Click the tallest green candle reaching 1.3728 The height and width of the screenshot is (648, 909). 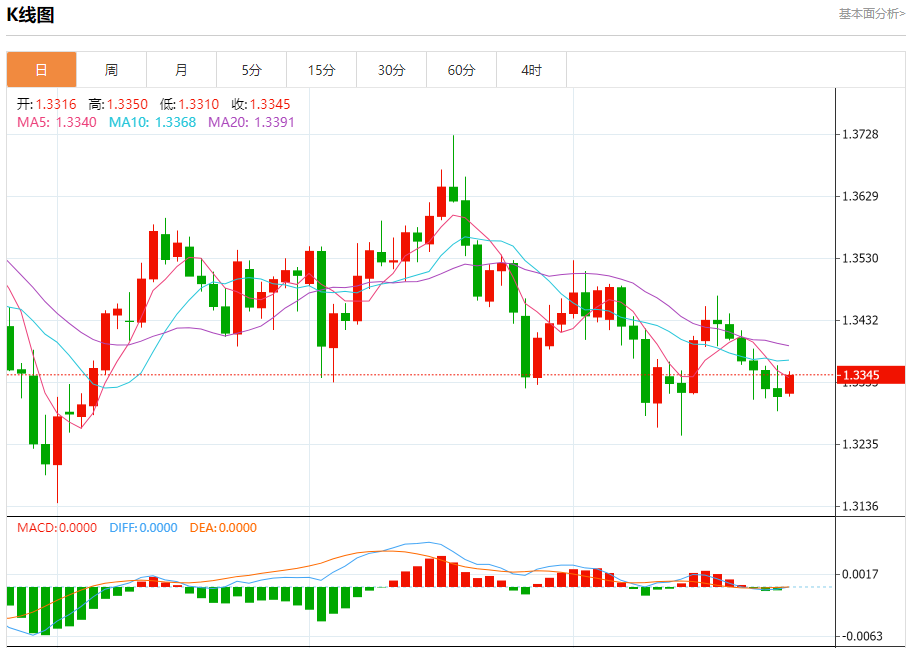[453, 194]
